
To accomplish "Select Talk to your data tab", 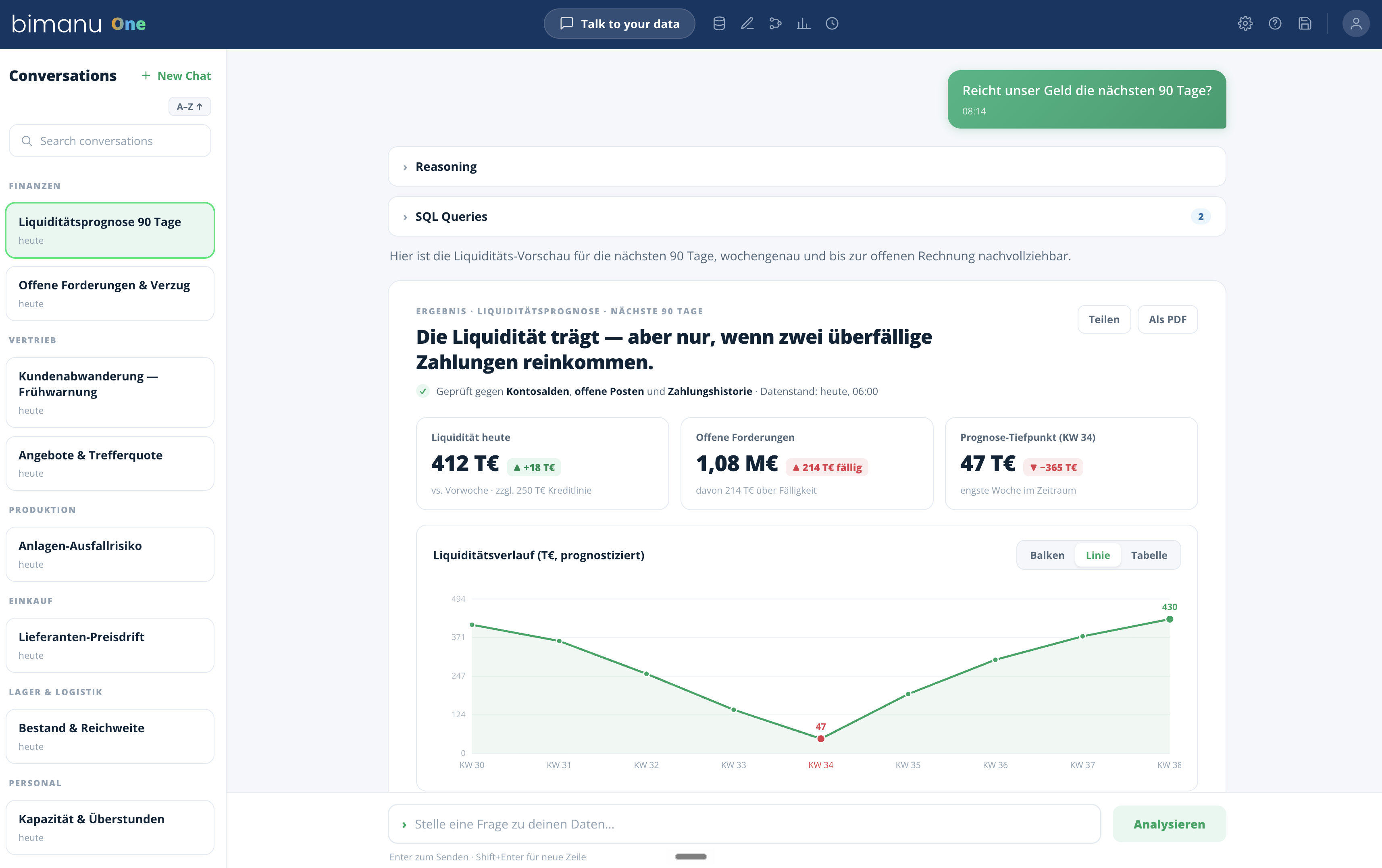I will click(619, 23).
